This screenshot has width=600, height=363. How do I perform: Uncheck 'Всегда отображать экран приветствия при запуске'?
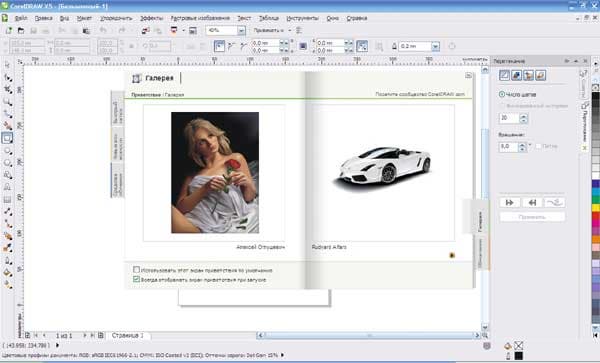[x=136, y=279]
